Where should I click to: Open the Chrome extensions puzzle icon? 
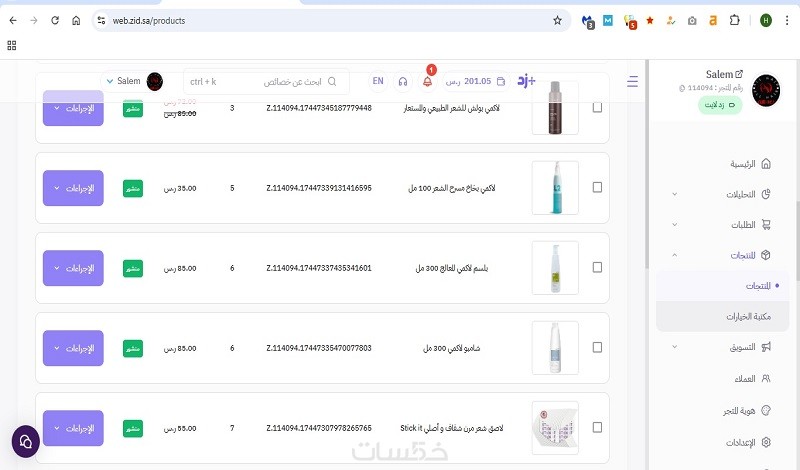tap(734, 20)
